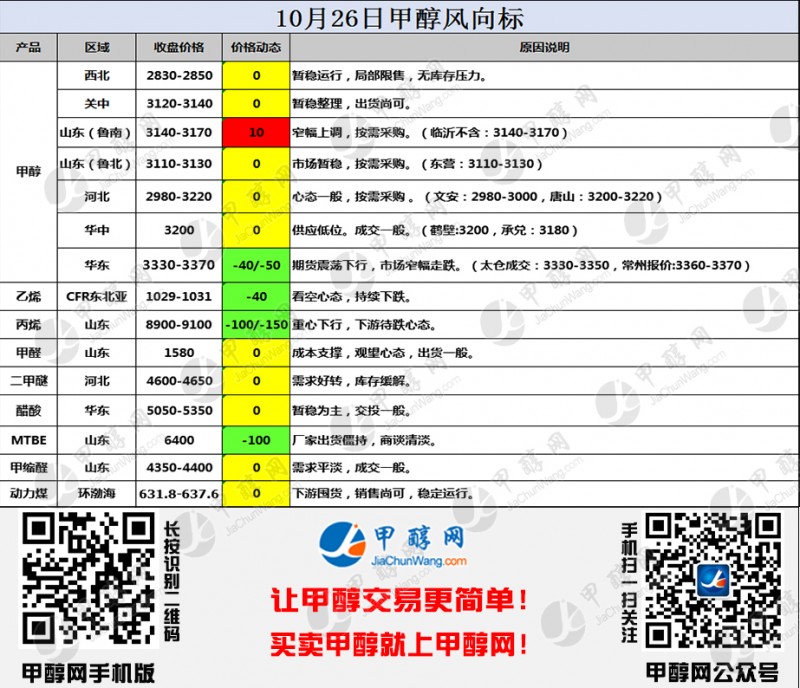Click the 甲醇网手机版 QR code

point(88,580)
